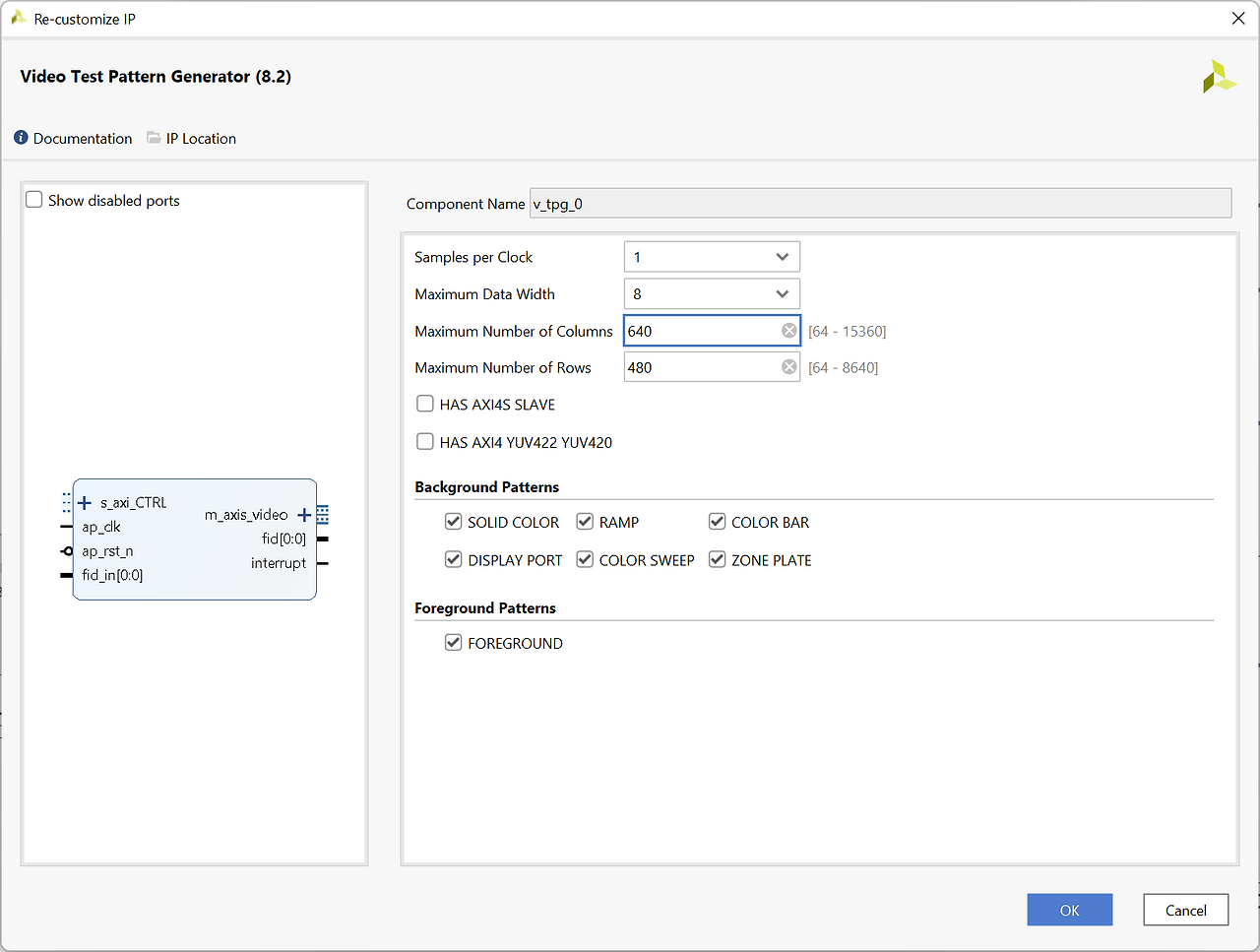
Task: Select the ap_rst_n port label
Action: pos(107,551)
